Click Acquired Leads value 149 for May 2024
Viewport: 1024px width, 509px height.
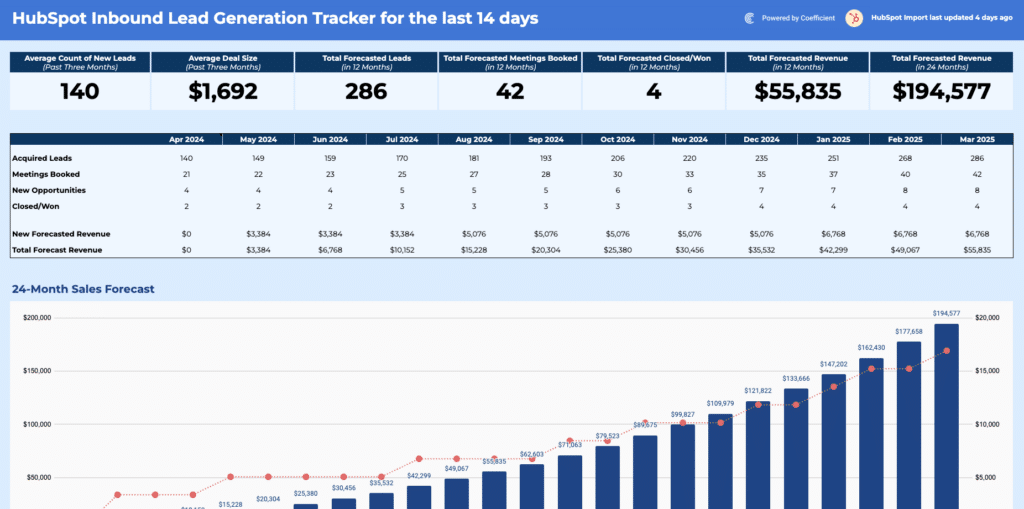(258, 158)
